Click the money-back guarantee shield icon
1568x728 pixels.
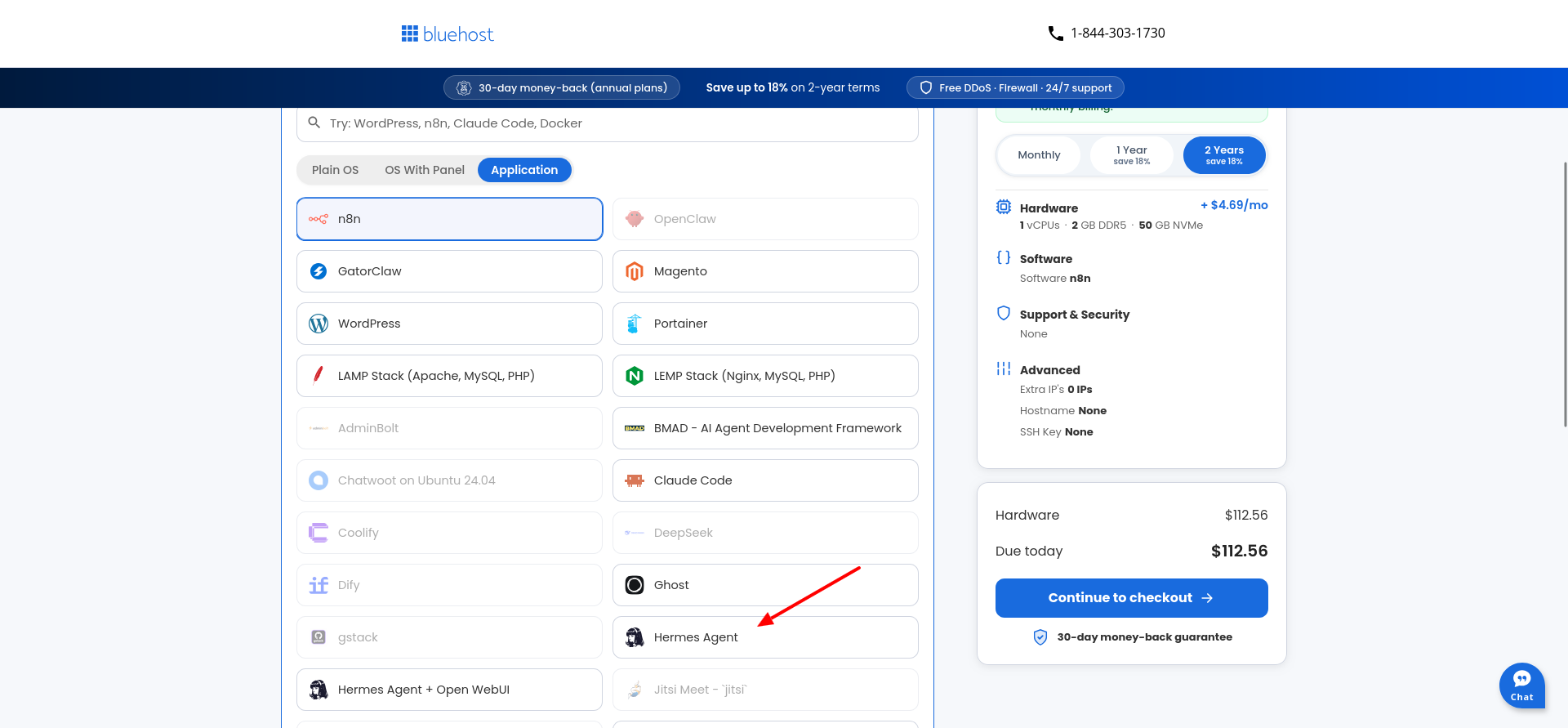[1040, 637]
